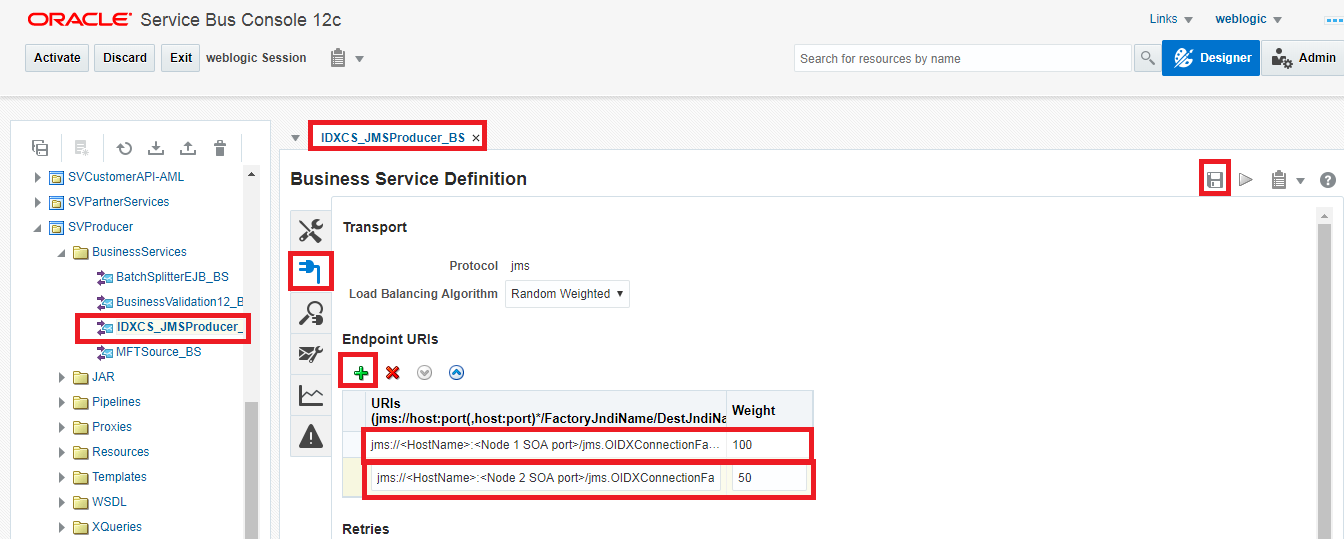Click the Weight column header
The width and height of the screenshot is (1344, 539).
click(768, 410)
